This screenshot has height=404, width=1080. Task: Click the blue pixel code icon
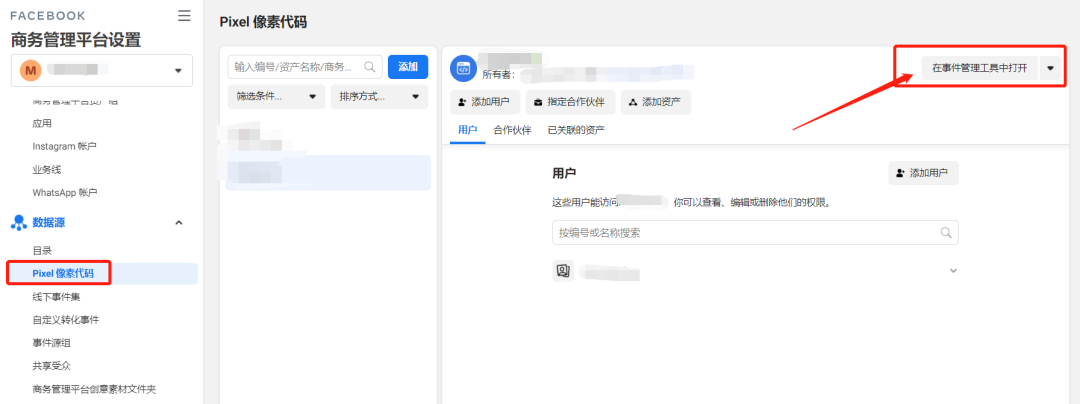(x=464, y=69)
